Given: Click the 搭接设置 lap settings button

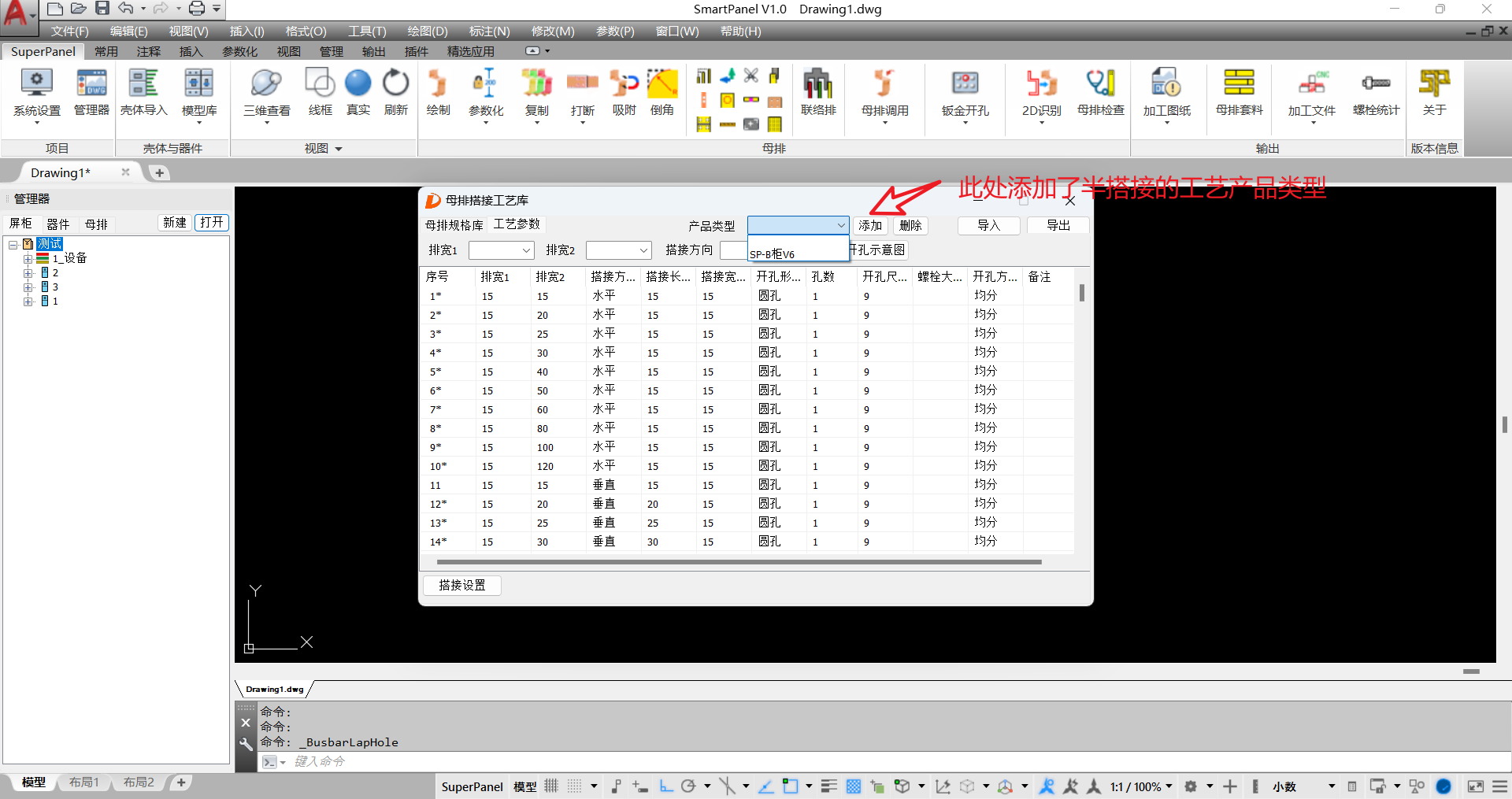Looking at the screenshot, I should coord(462,586).
